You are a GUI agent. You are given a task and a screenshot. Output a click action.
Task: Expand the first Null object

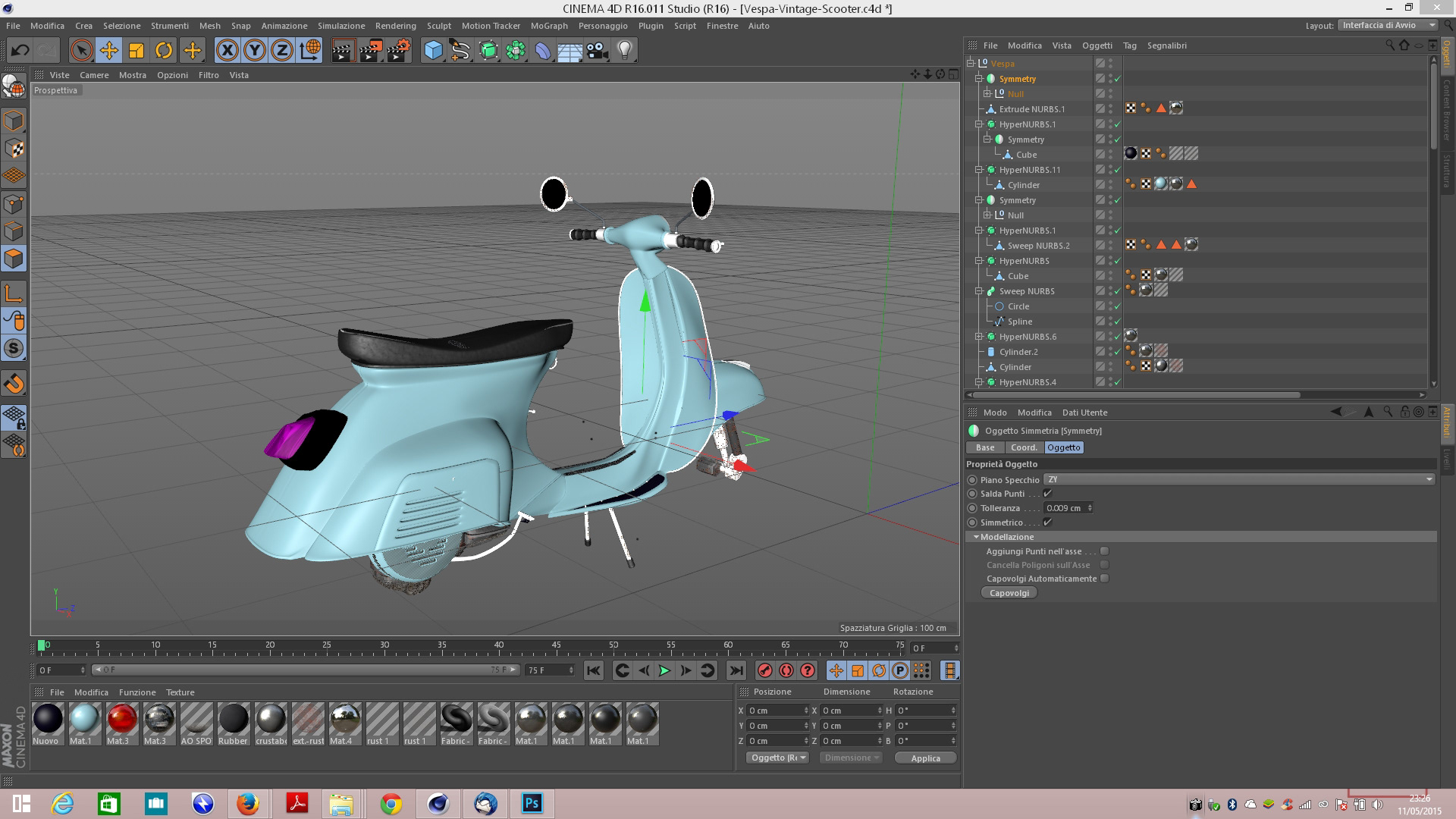click(x=987, y=94)
